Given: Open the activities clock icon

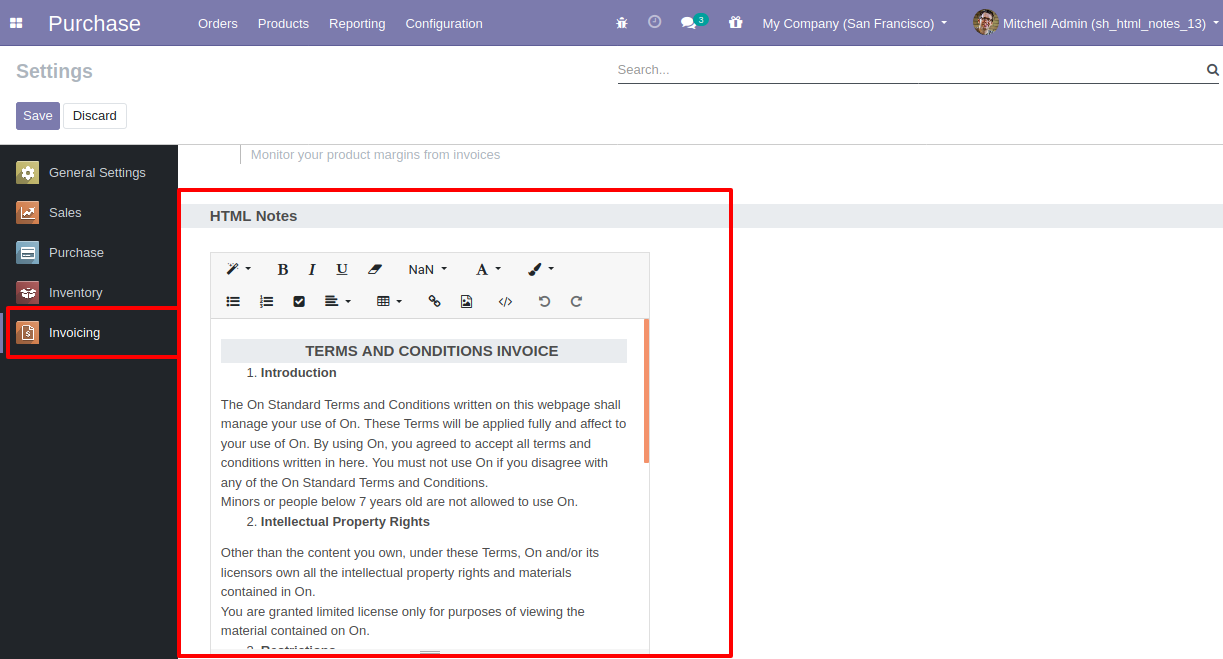Looking at the screenshot, I should pos(655,22).
